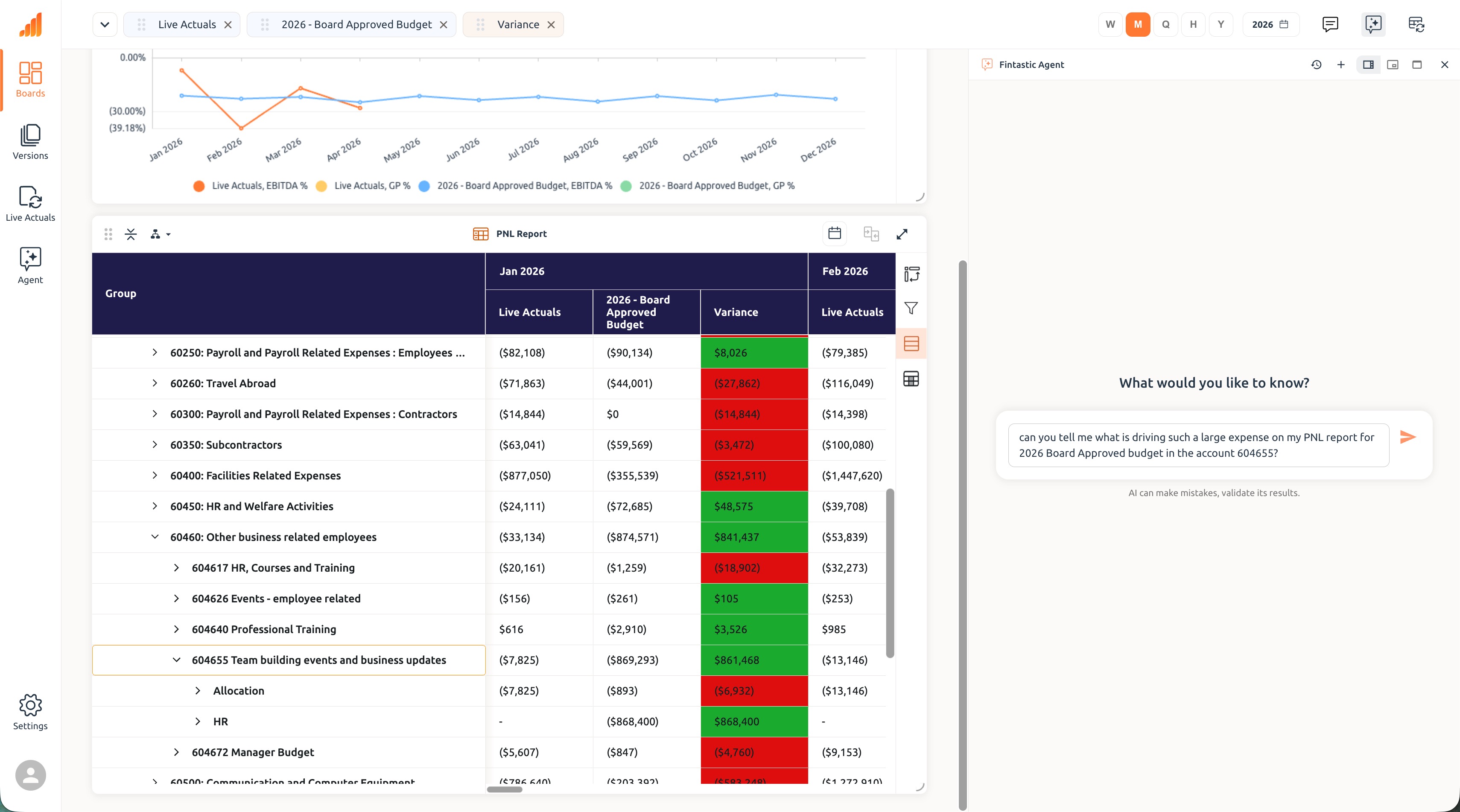The width and height of the screenshot is (1460, 812).
Task: Open the Versions sidebar item
Action: pos(30,142)
